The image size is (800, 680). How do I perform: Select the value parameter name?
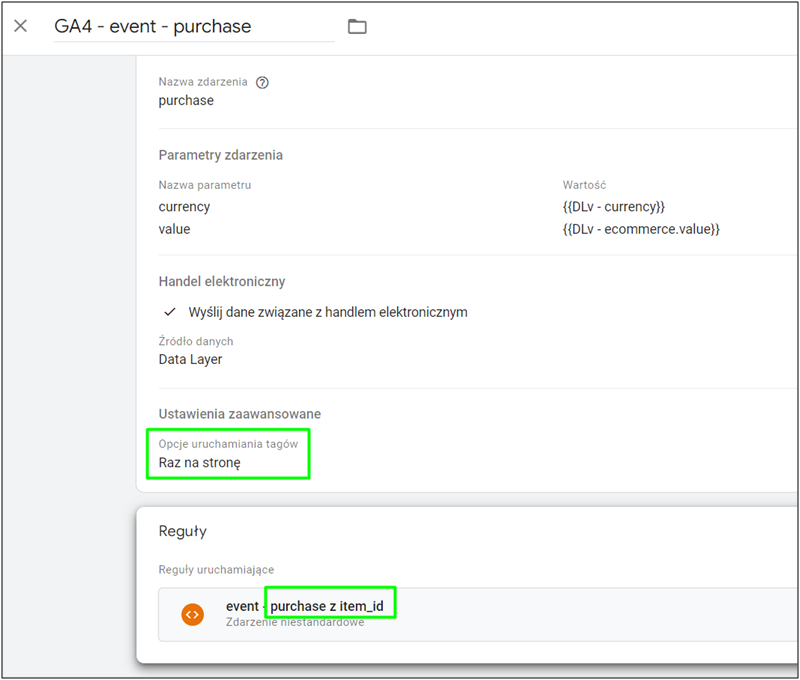pyautogui.click(x=174, y=229)
